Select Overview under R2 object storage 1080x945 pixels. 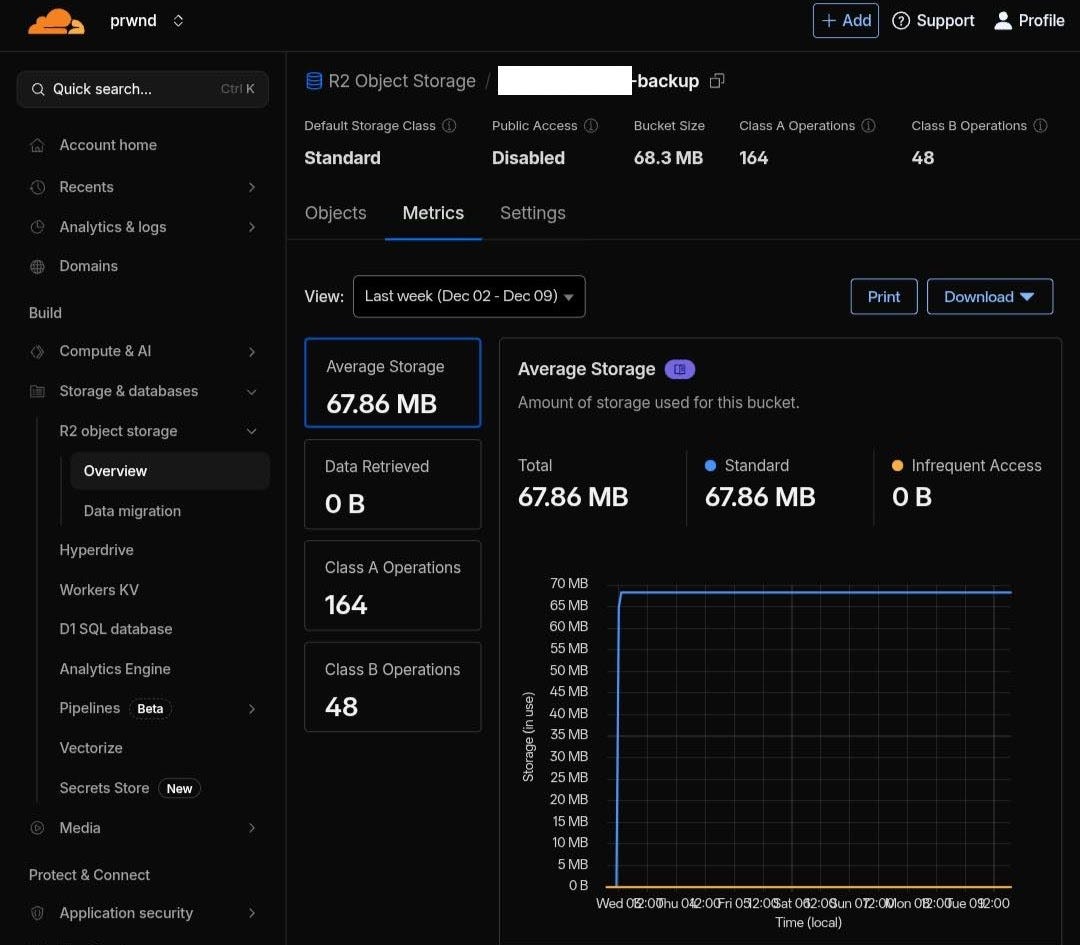pyautogui.click(x=169, y=471)
